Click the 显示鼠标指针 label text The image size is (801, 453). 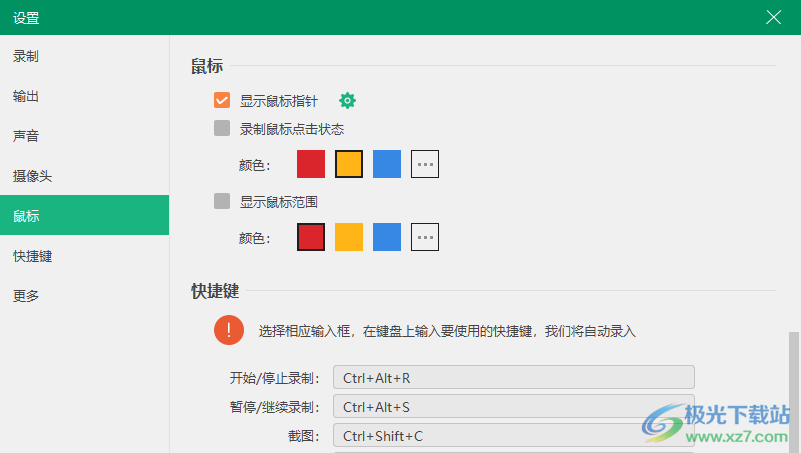pyautogui.click(x=279, y=101)
